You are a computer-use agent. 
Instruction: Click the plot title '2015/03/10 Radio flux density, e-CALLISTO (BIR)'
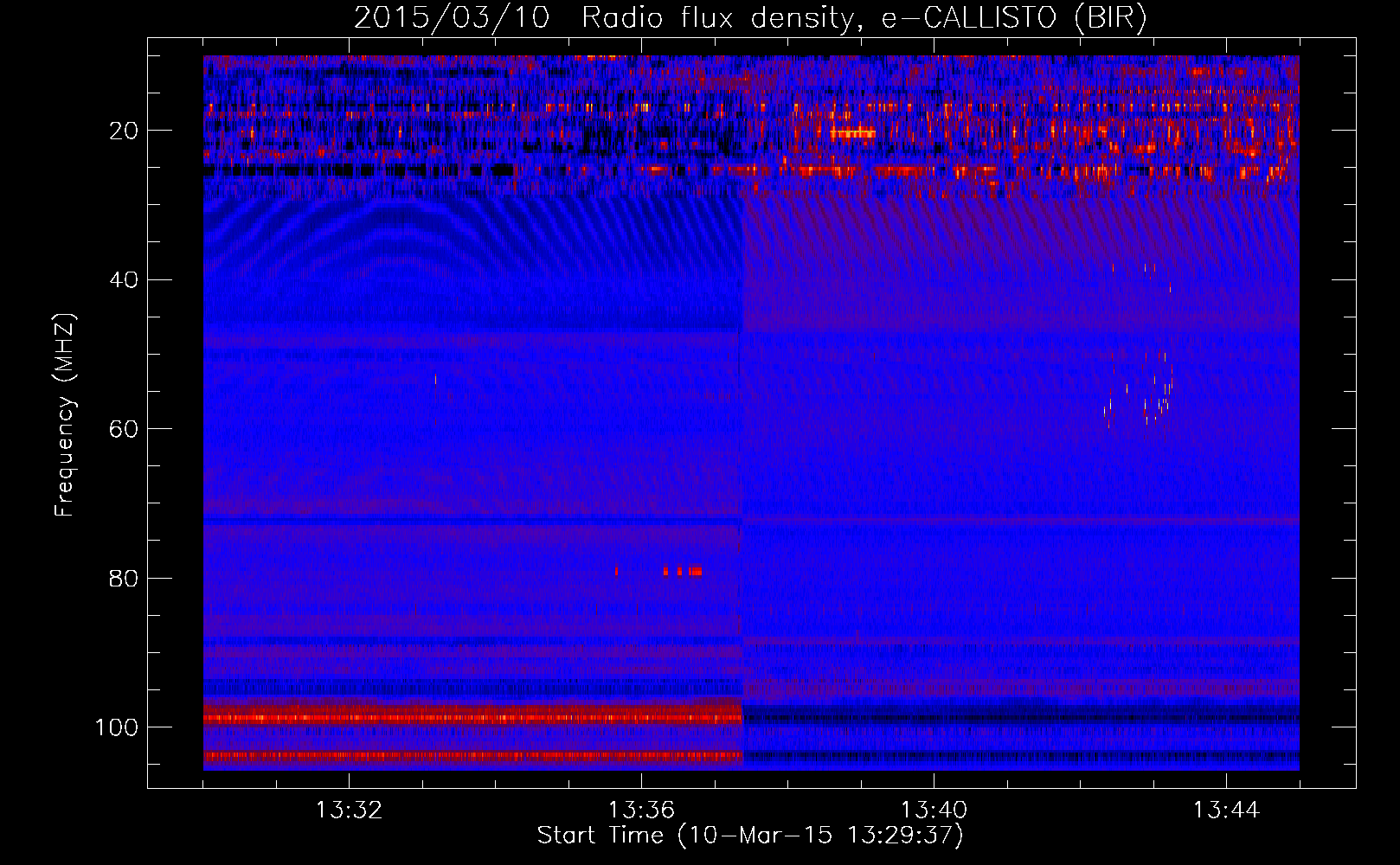(750, 18)
